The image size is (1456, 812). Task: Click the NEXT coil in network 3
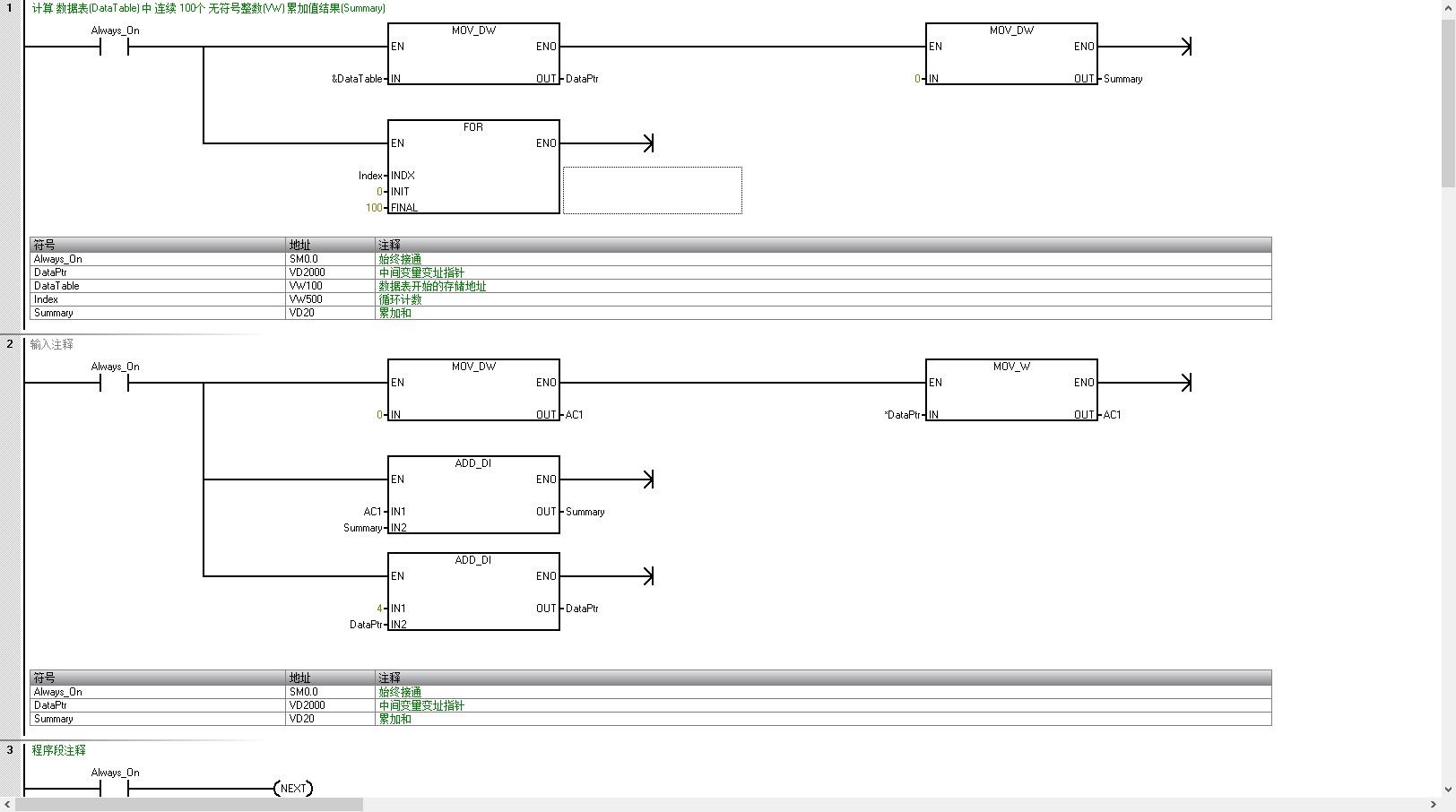pyautogui.click(x=293, y=789)
